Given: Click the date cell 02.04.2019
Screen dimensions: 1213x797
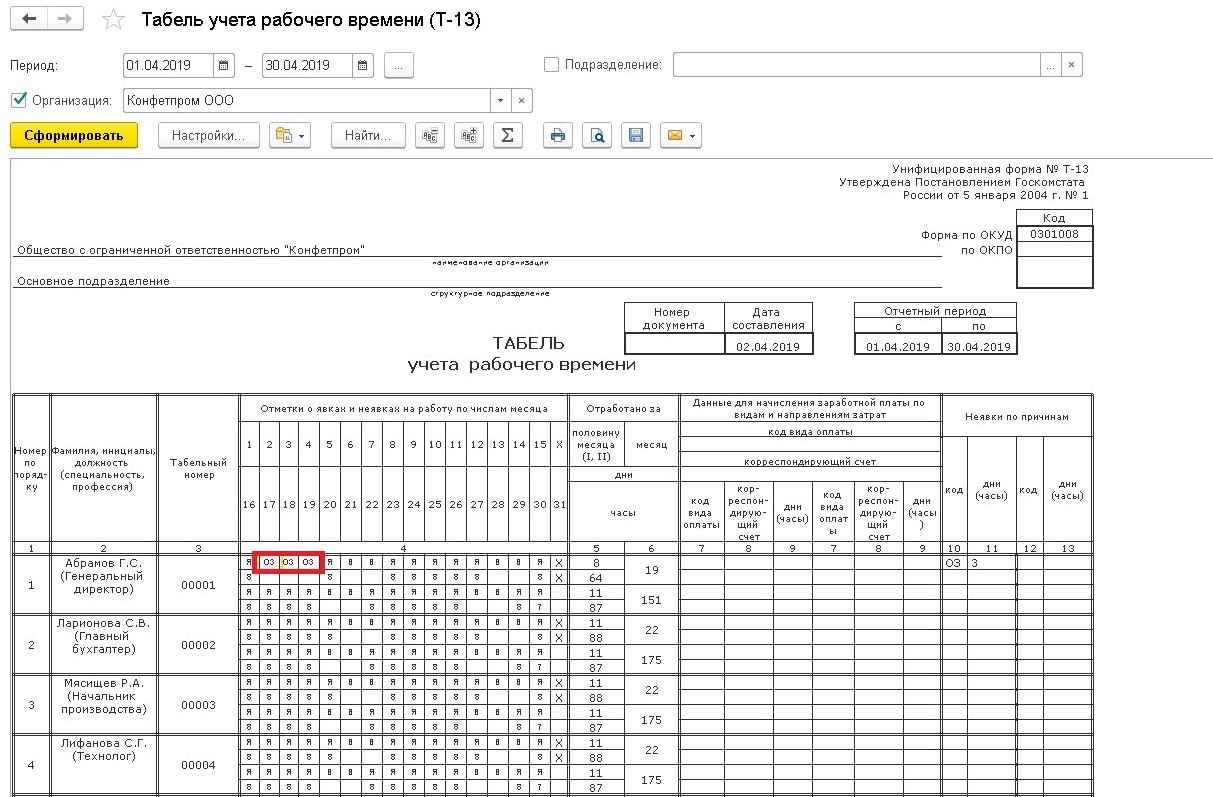Looking at the screenshot, I should [x=768, y=345].
